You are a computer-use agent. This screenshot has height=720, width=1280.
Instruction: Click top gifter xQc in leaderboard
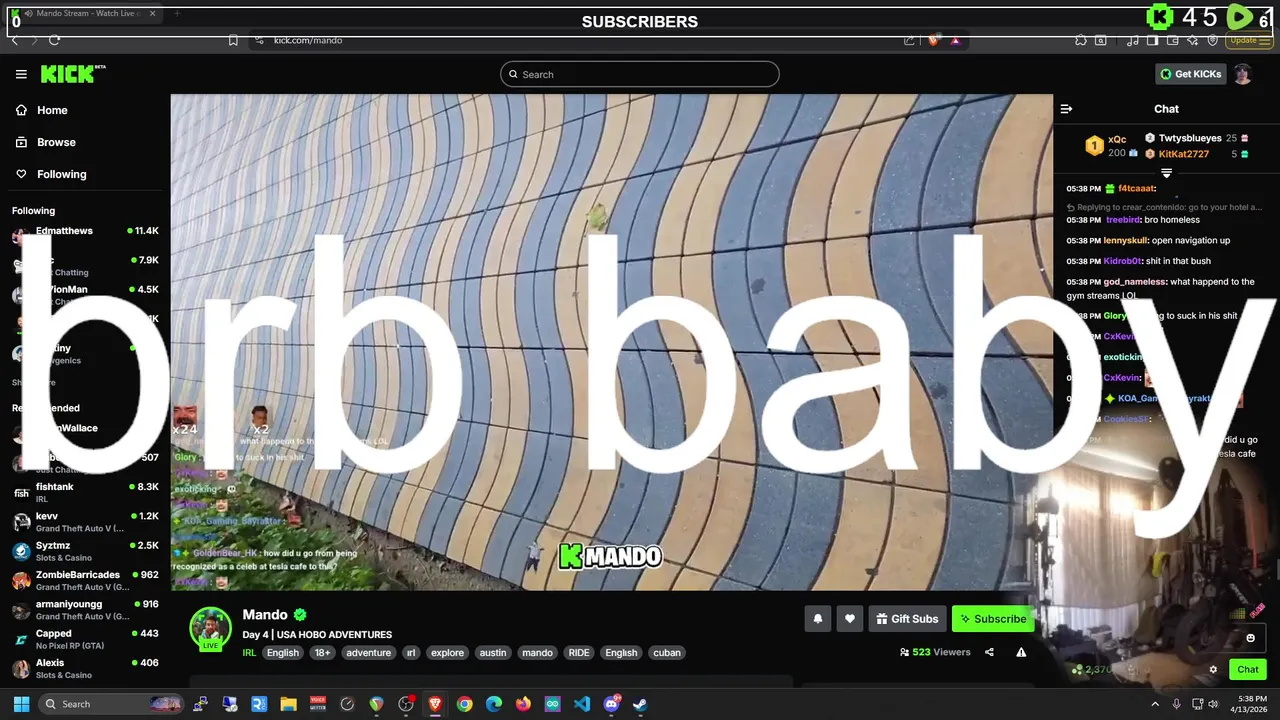(x=1117, y=140)
